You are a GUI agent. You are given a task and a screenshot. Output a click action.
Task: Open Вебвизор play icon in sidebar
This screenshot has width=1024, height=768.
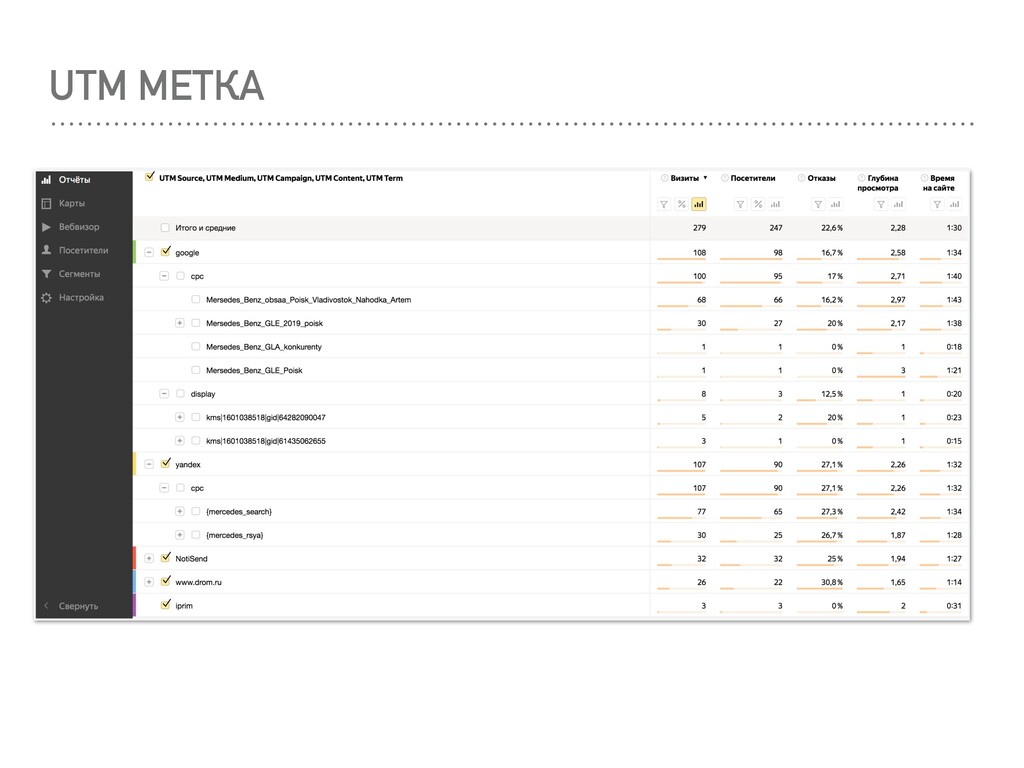click(x=45, y=227)
